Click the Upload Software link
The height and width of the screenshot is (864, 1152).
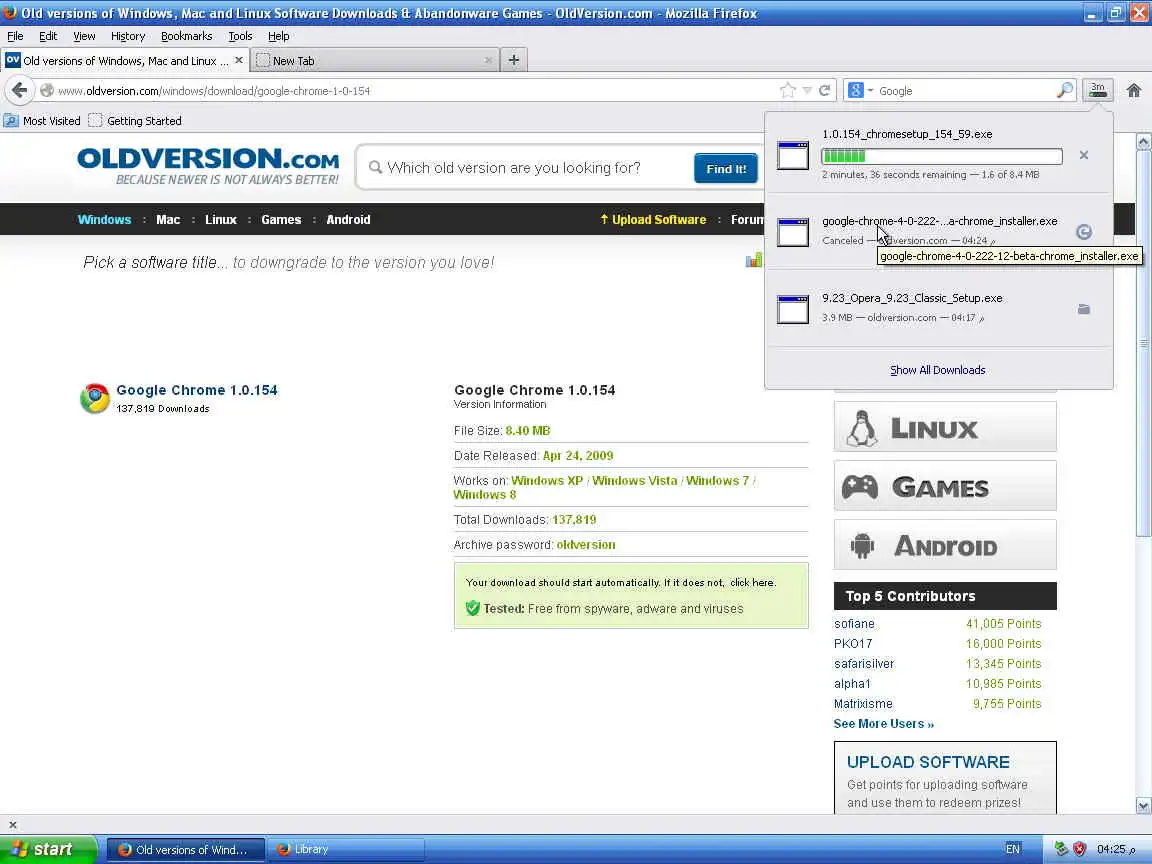pos(653,220)
